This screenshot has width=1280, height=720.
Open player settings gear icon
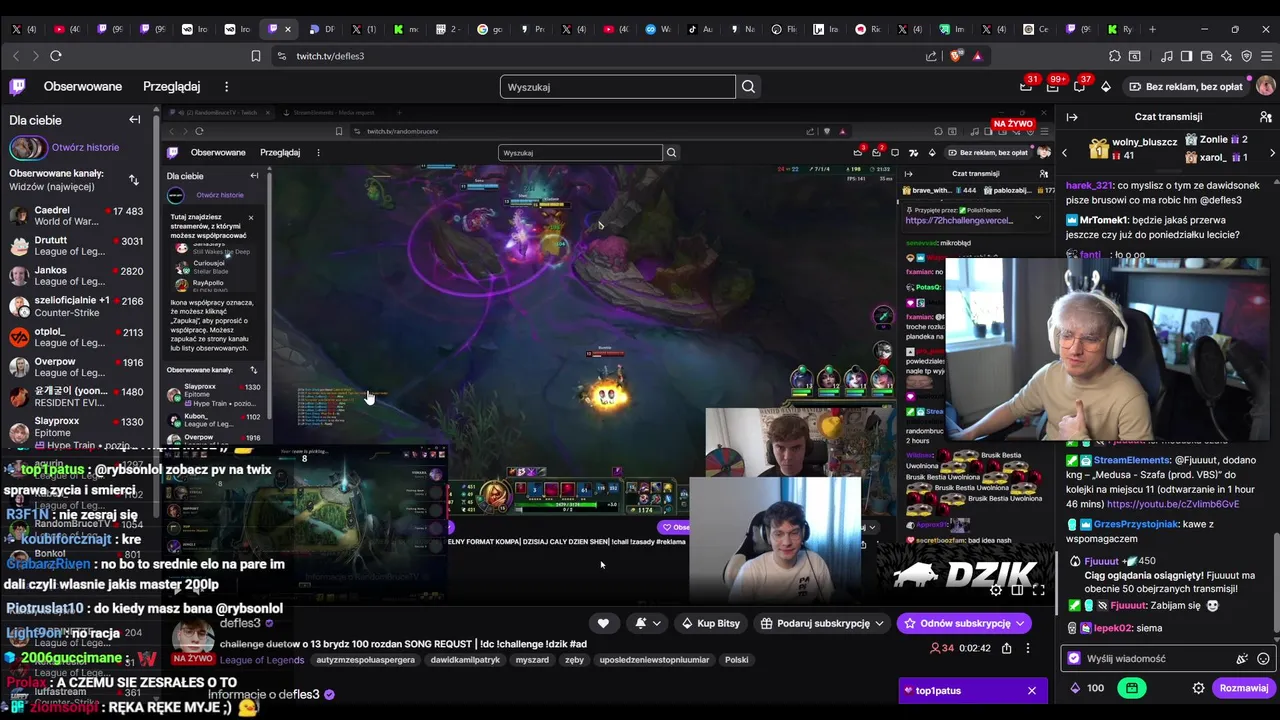click(996, 590)
